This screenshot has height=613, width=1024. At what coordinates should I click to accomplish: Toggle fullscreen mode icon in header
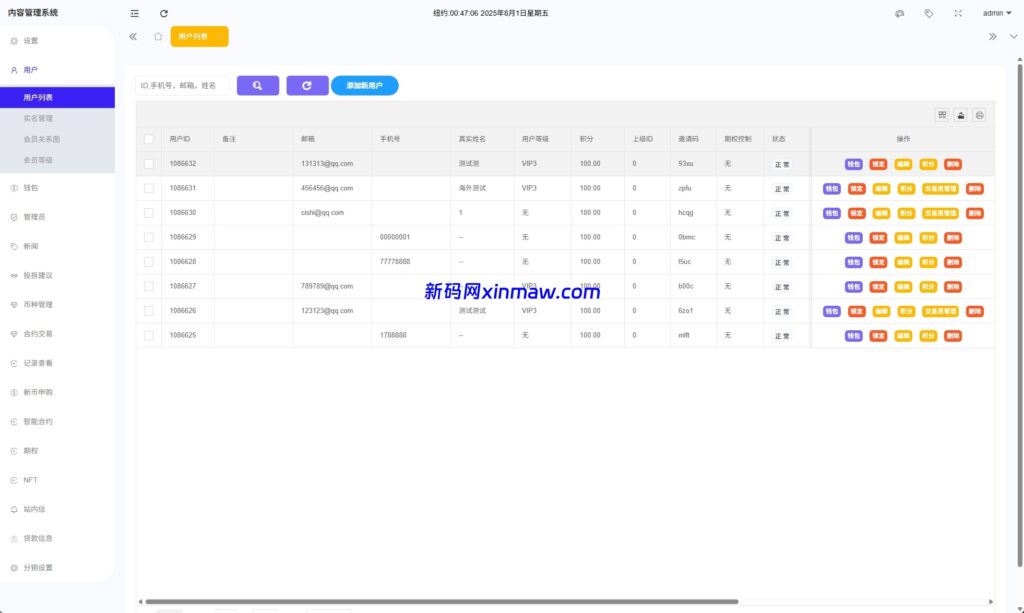[958, 13]
